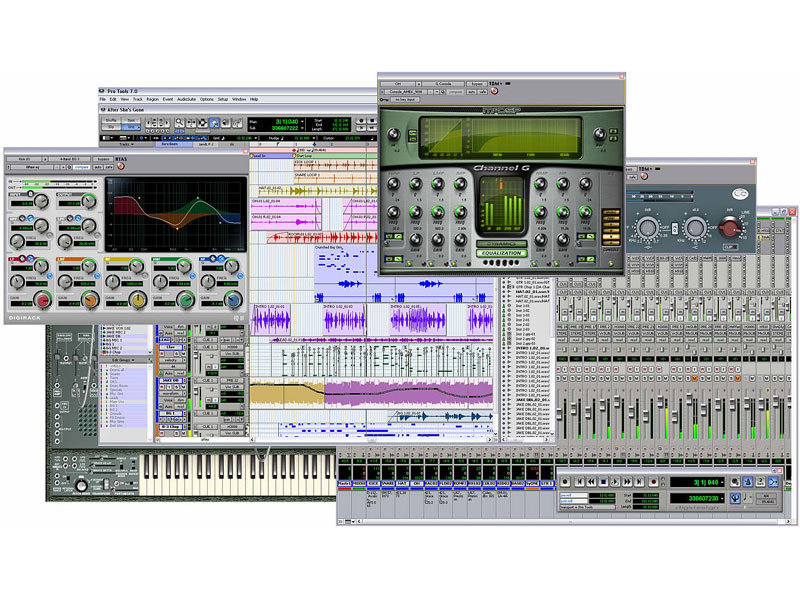Viewport: 800px width, 600px height.
Task: Switch Channel G to Dynamics view
Action: 502,244
